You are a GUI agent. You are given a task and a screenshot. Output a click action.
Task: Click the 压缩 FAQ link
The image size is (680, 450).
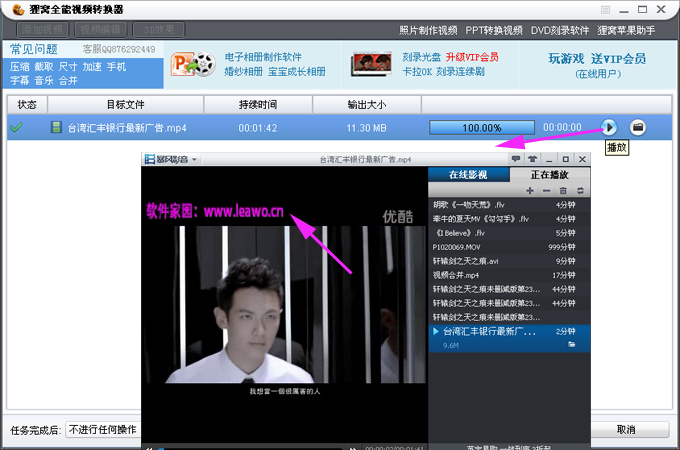(20, 67)
